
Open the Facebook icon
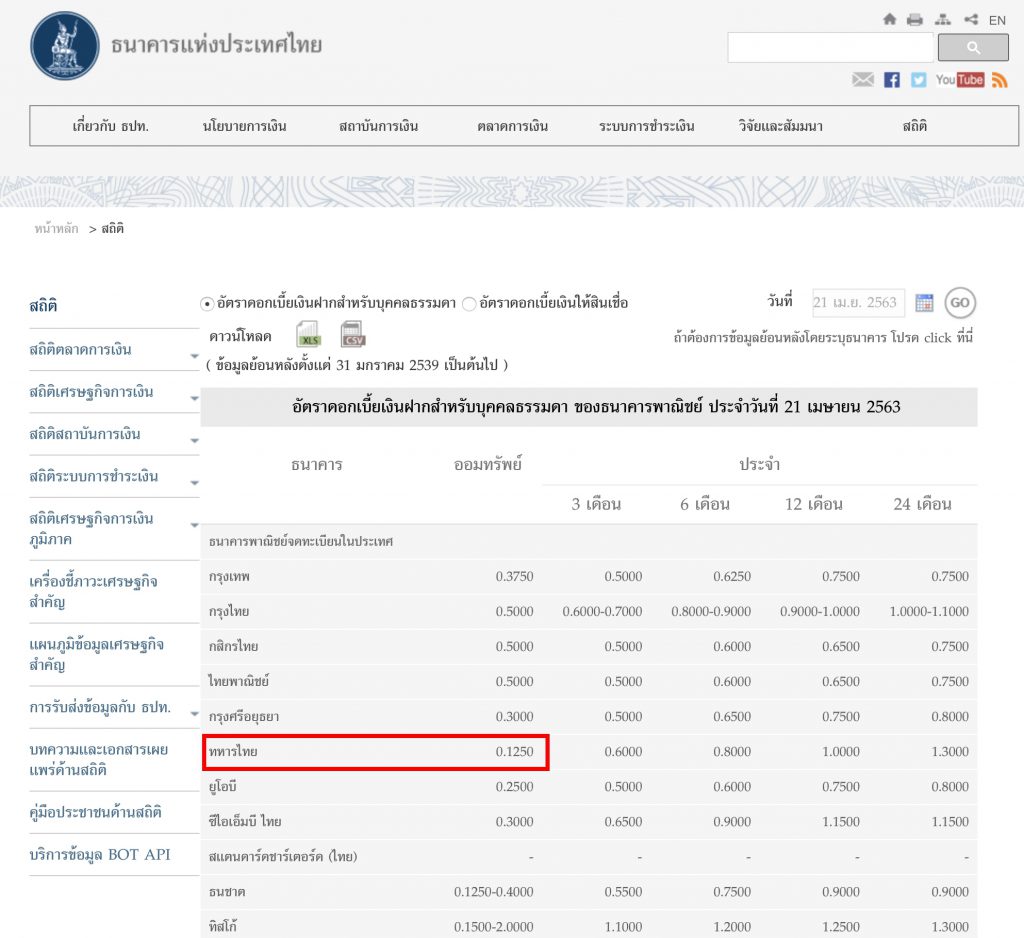(891, 80)
